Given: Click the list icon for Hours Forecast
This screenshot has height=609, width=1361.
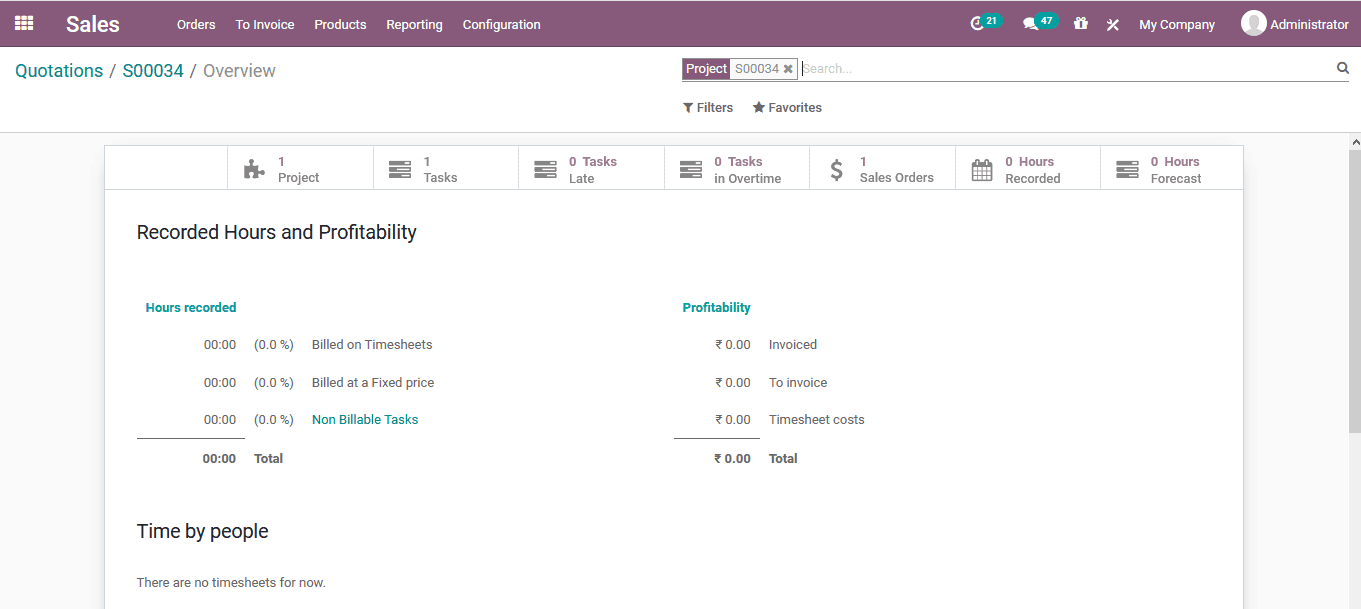Looking at the screenshot, I should [1127, 169].
